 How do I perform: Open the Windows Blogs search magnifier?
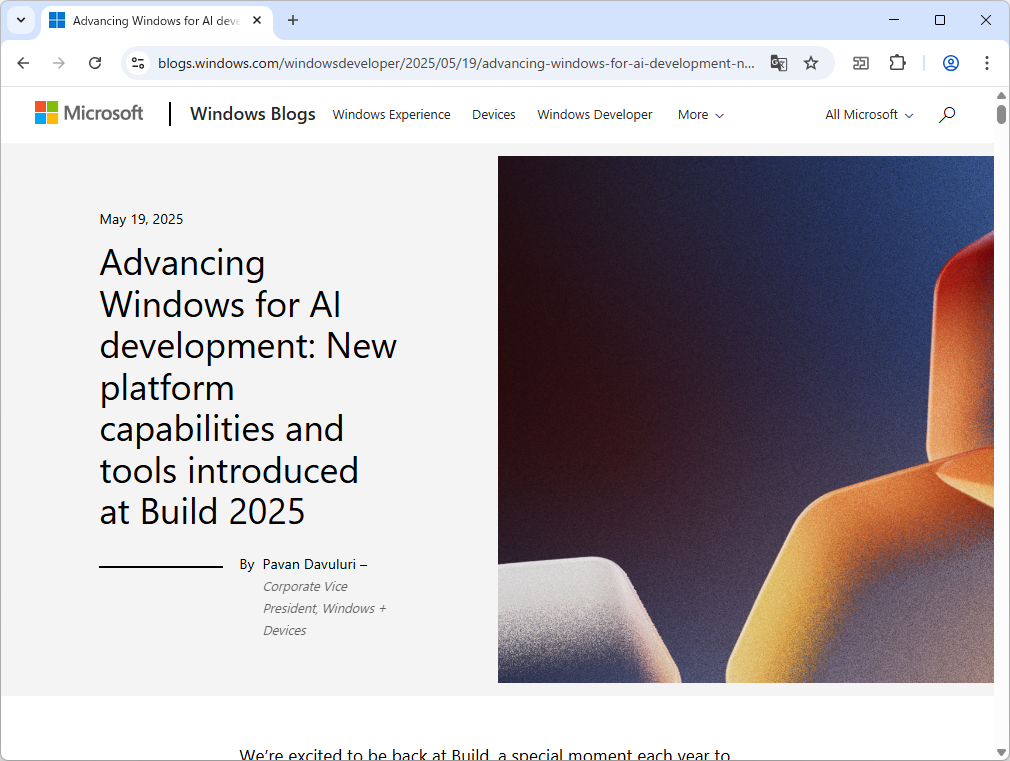946,114
